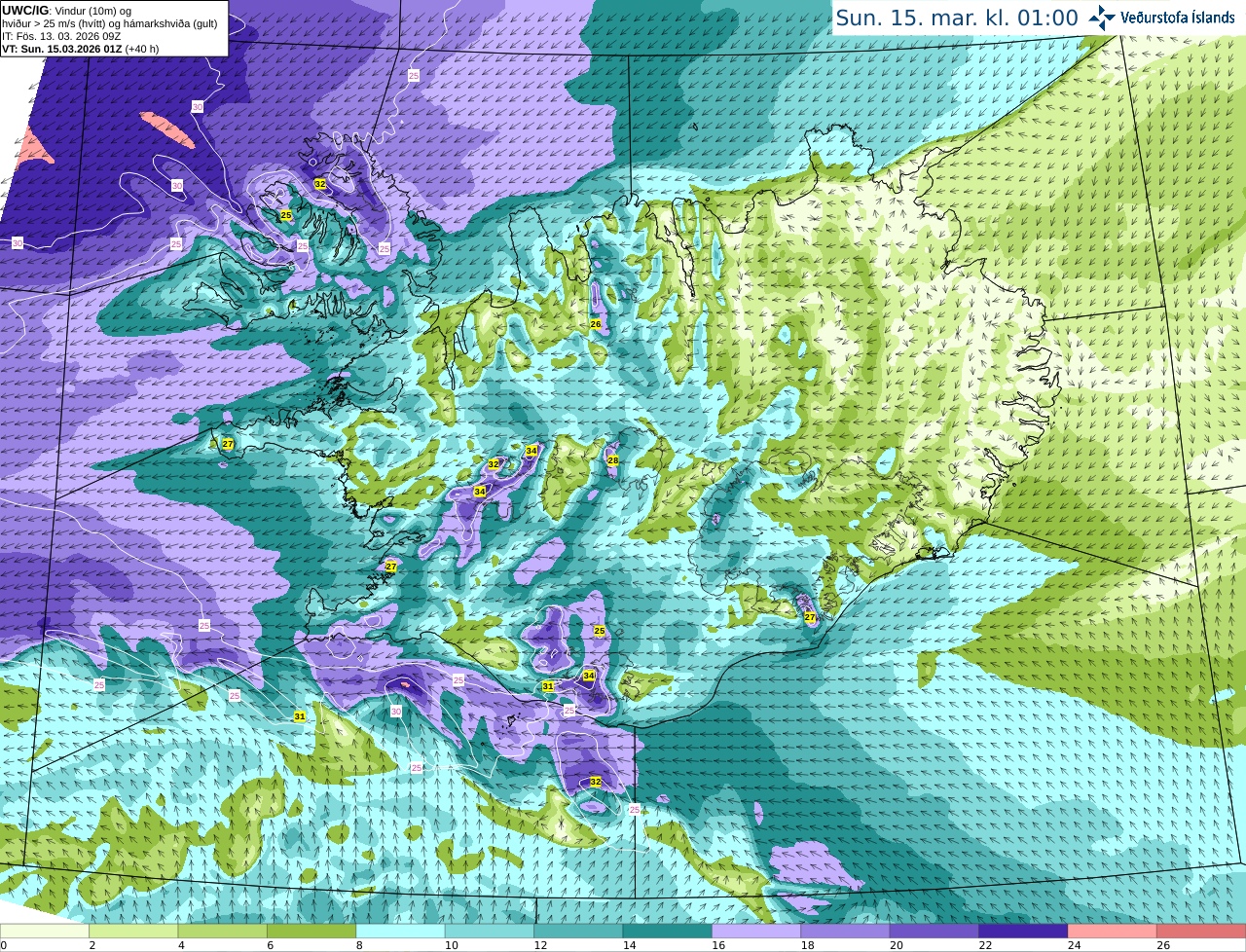Pick the dark teal legend swatch between 14 and 16
Screen dimensions: 1246x952
[668, 932]
